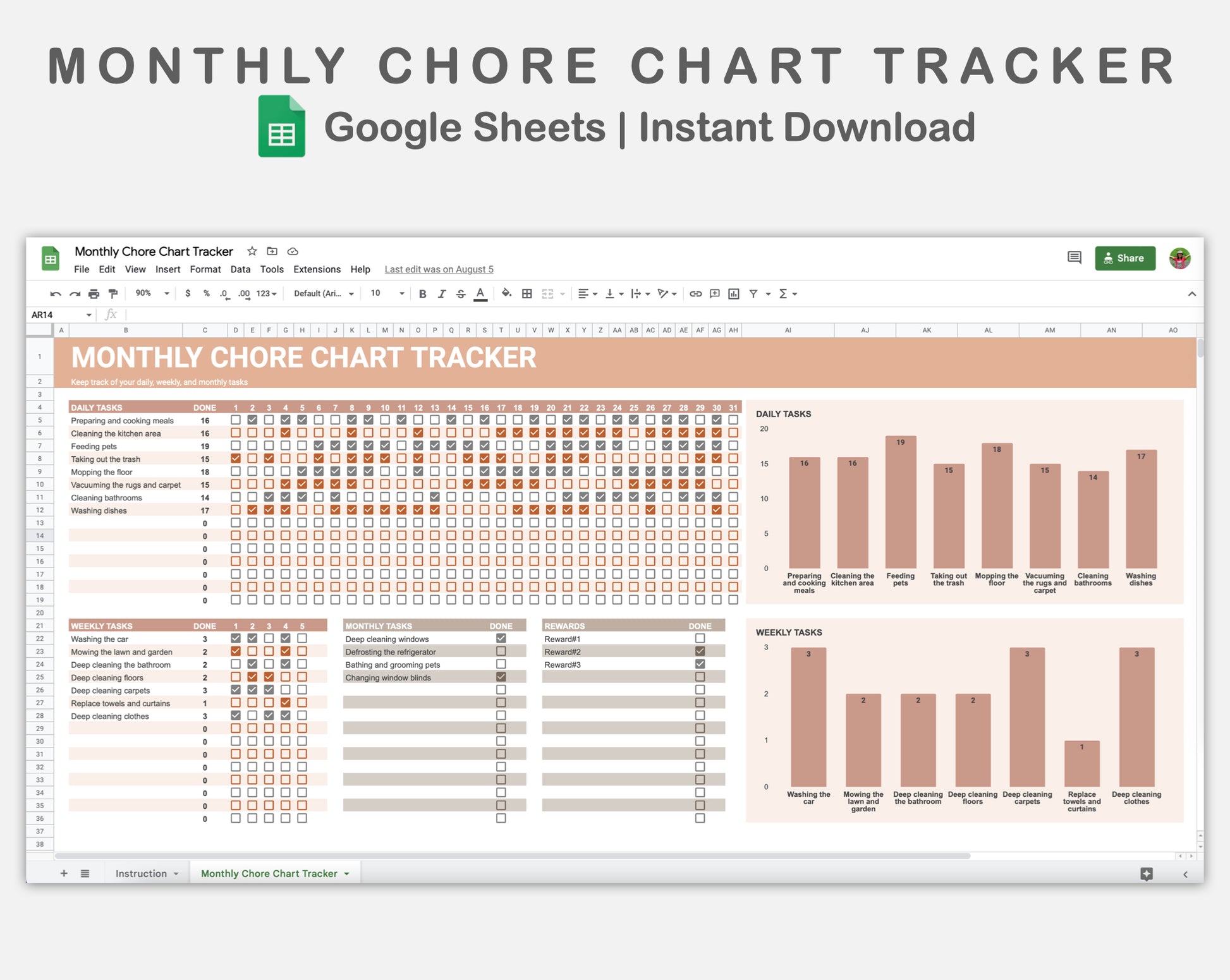Click the insert link icon
The image size is (1230, 980).
point(695,294)
